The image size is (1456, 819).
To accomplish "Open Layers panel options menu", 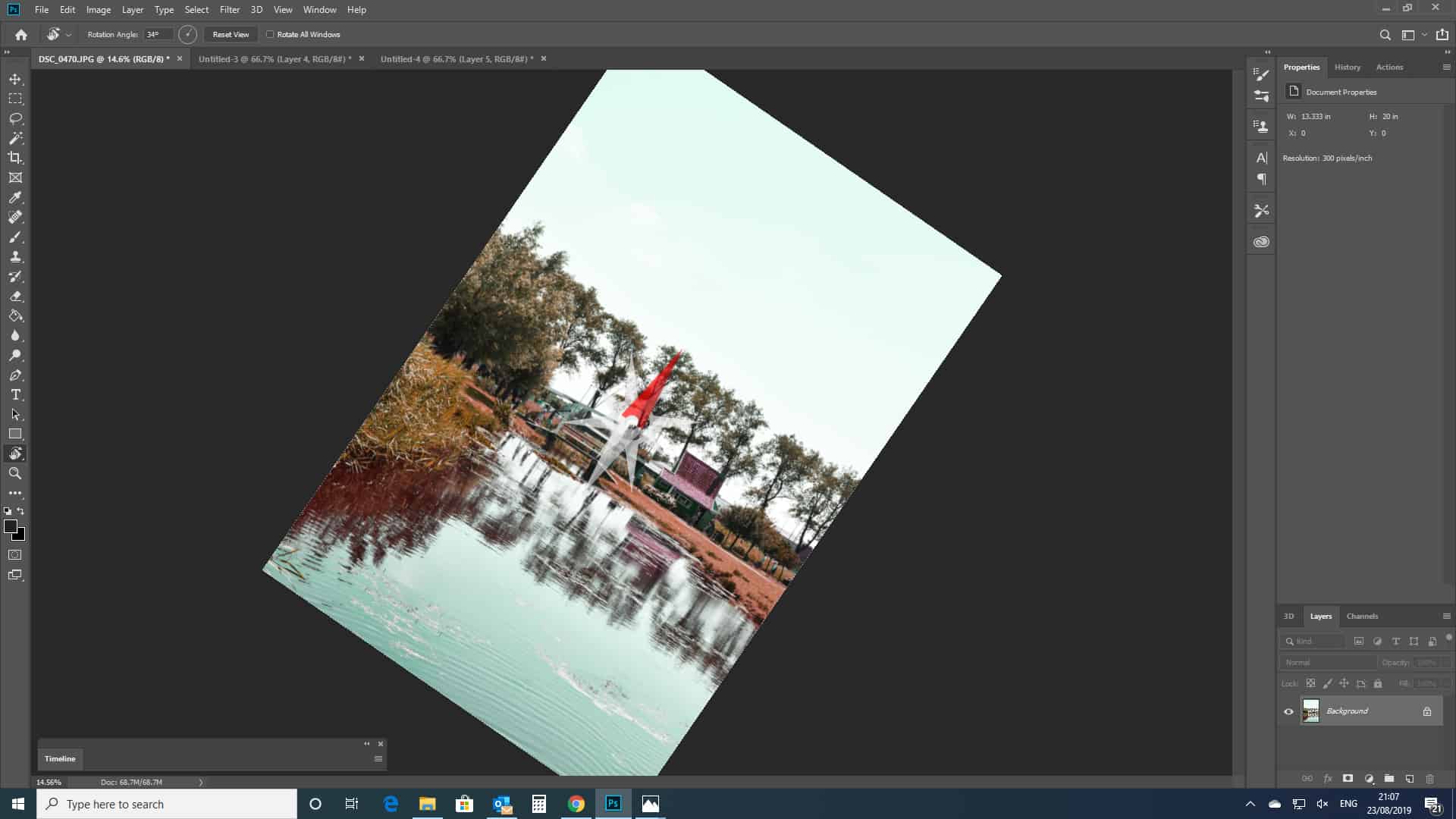I will click(1446, 617).
